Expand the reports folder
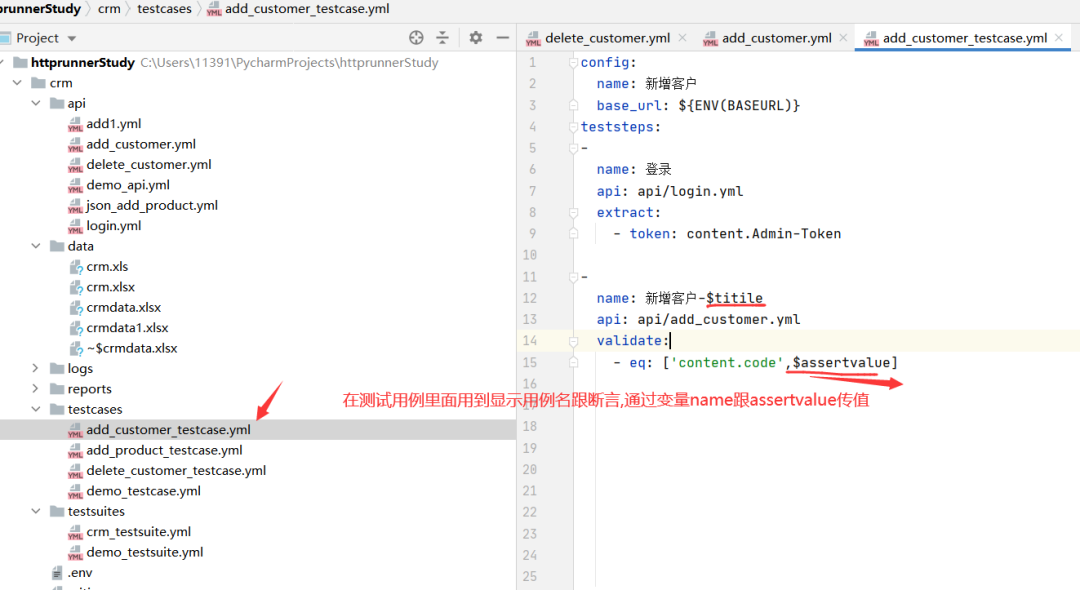The width and height of the screenshot is (1080, 590). 36,389
